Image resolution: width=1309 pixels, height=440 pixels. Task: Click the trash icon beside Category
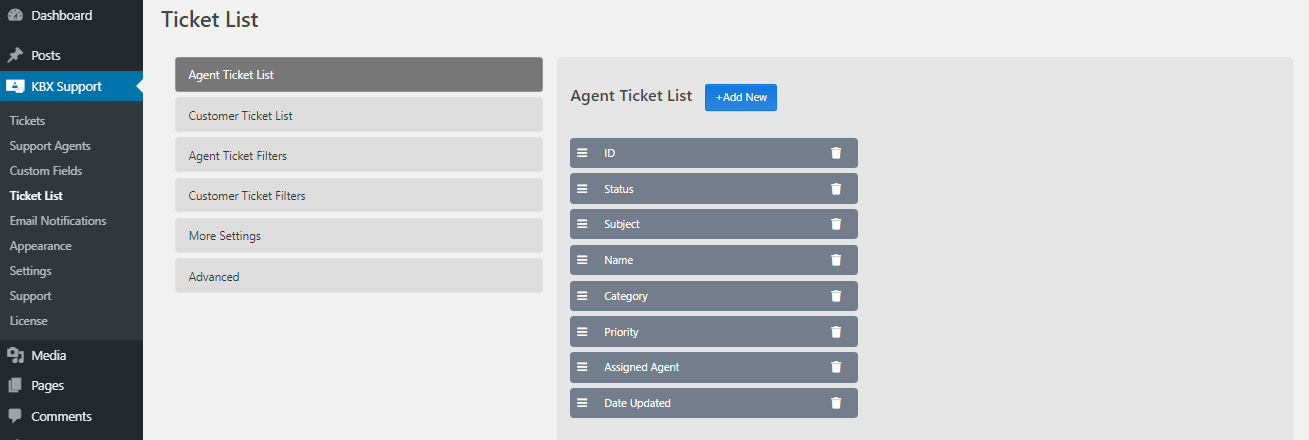[836, 296]
